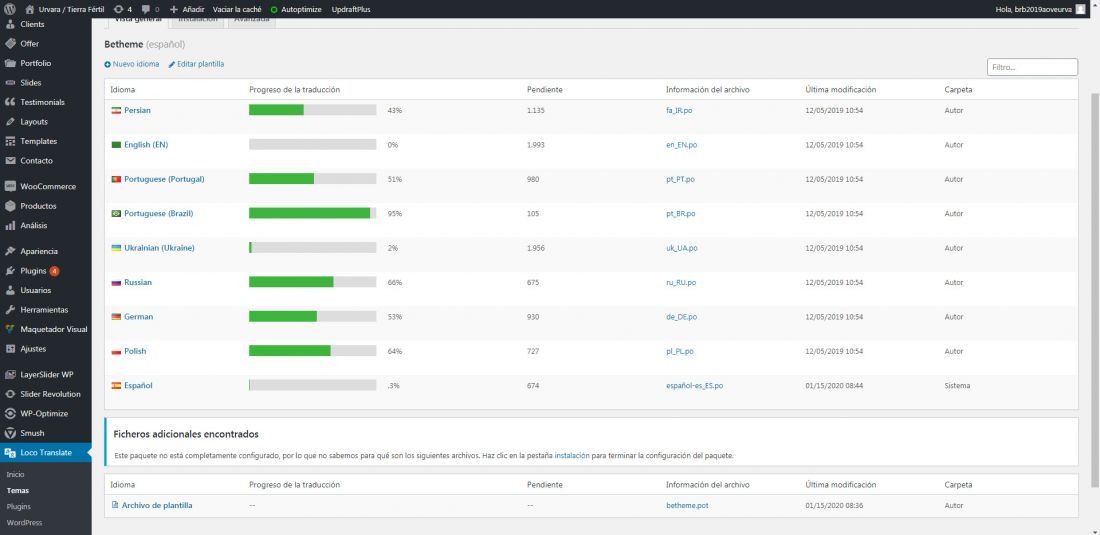Click Nuevo idioma link
This screenshot has height=535, width=1100.
click(x=132, y=65)
